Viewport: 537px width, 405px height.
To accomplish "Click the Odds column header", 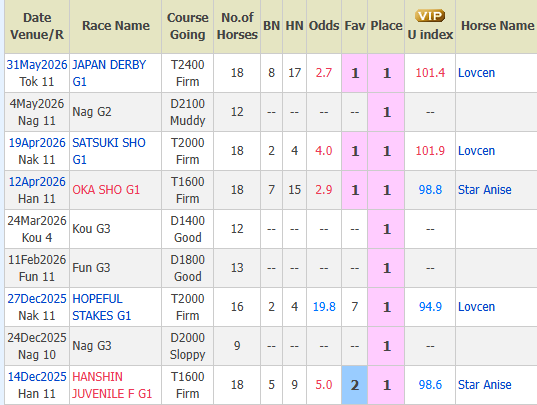I will pyautogui.click(x=324, y=26).
